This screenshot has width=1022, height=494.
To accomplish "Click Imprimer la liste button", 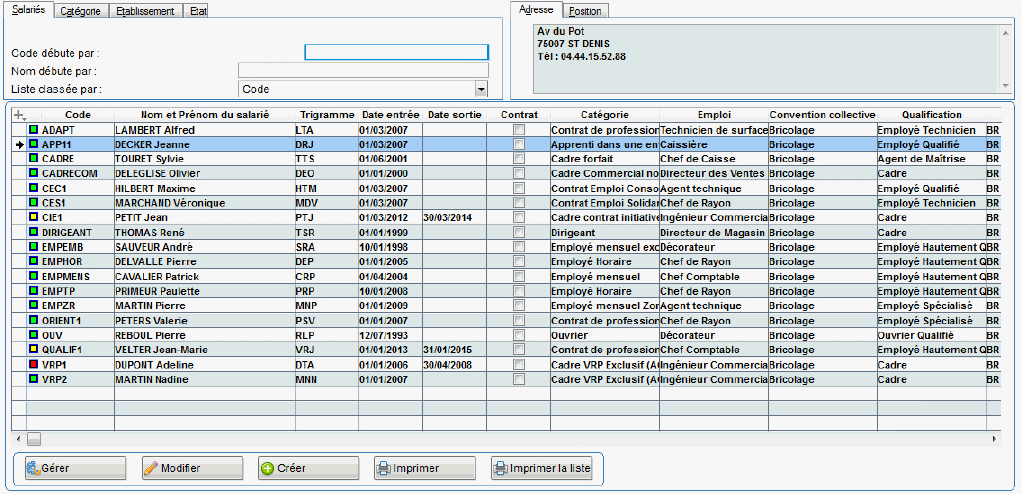I will click(x=541, y=468).
